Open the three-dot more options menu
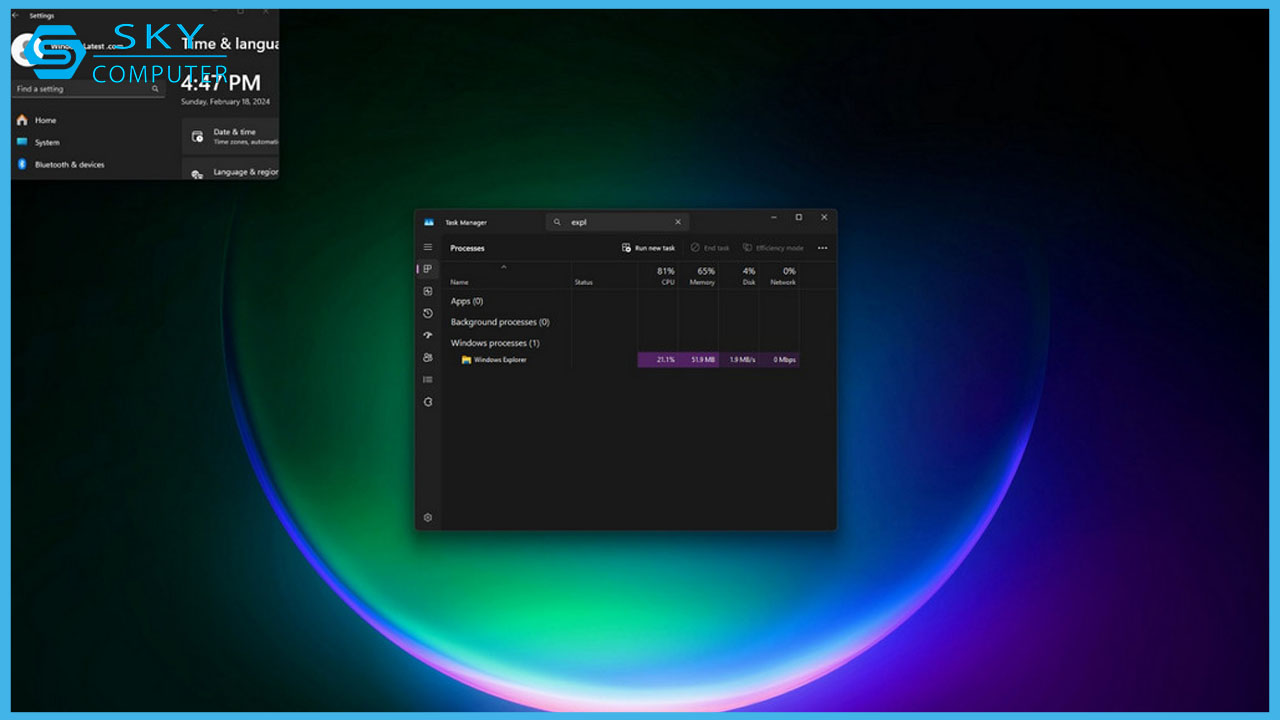The width and height of the screenshot is (1280, 720). coord(822,247)
